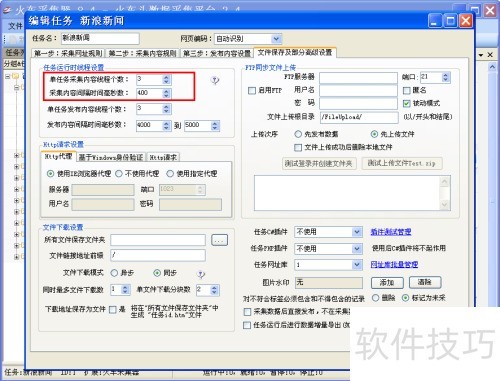Choose 异步 file download mode
Image resolution: width=500 pixels, height=381 pixels.
pyautogui.click(x=114, y=273)
